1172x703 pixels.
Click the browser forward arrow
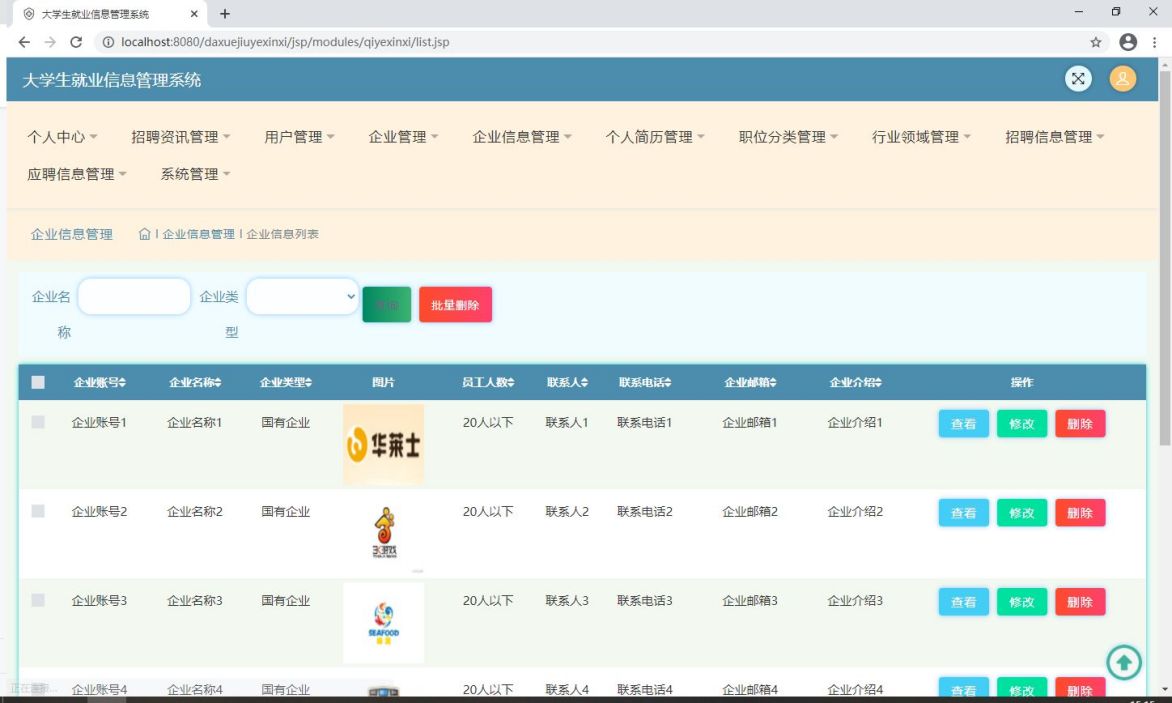click(50, 42)
